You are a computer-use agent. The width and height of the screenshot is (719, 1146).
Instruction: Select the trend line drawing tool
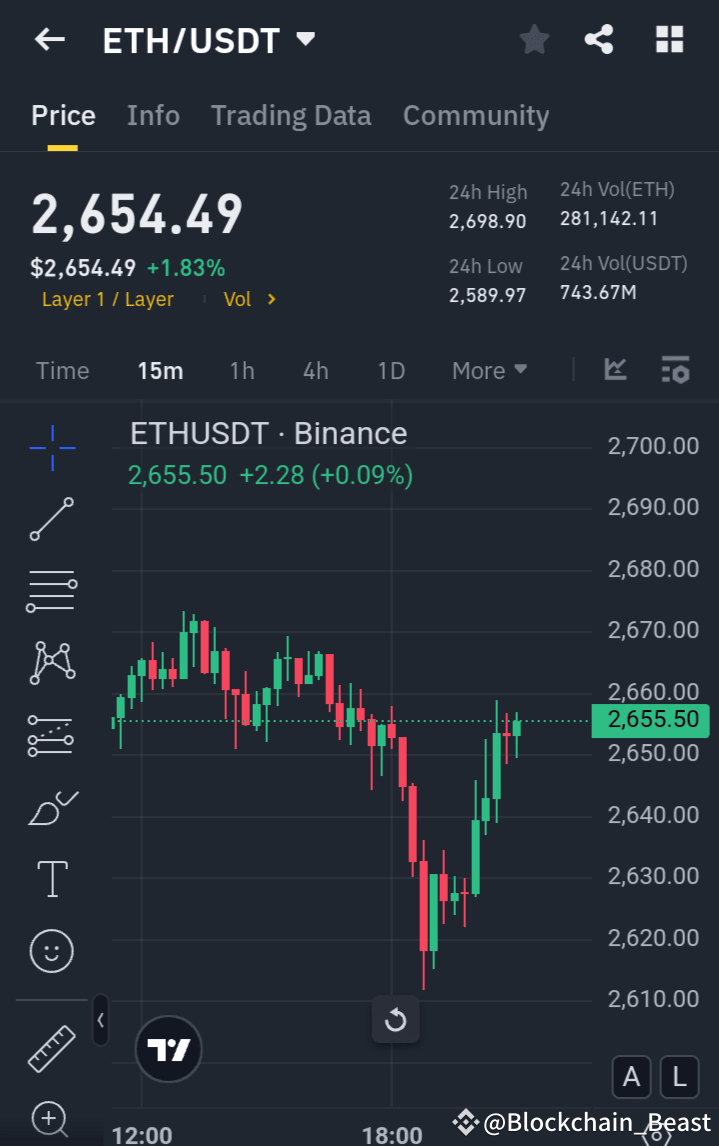coord(50,519)
